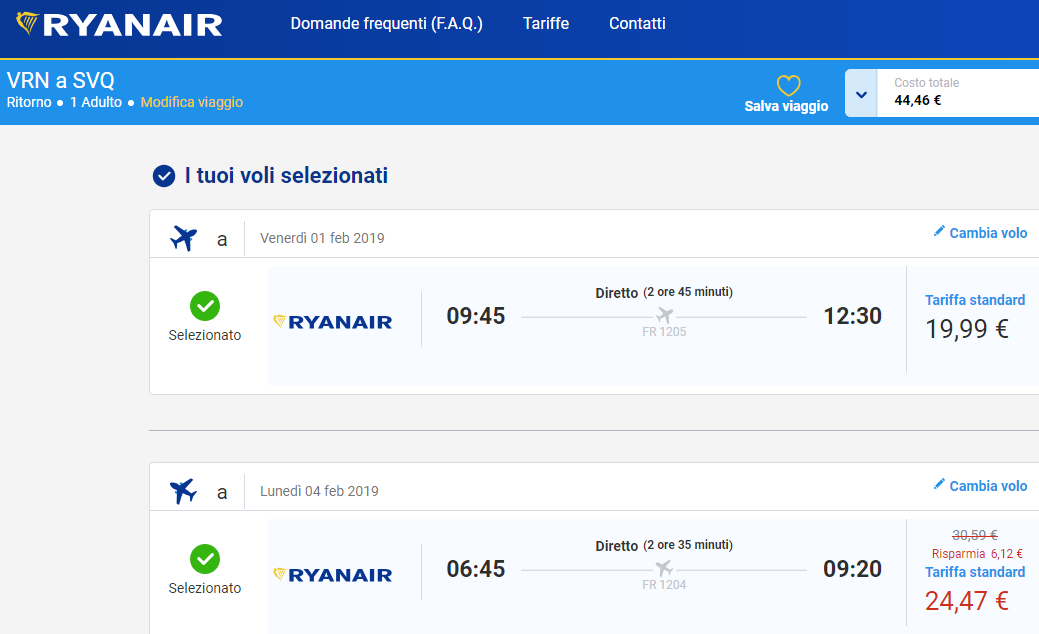Image resolution: width=1039 pixels, height=634 pixels.
Task: Open the Tariffe menu item
Action: (x=545, y=24)
